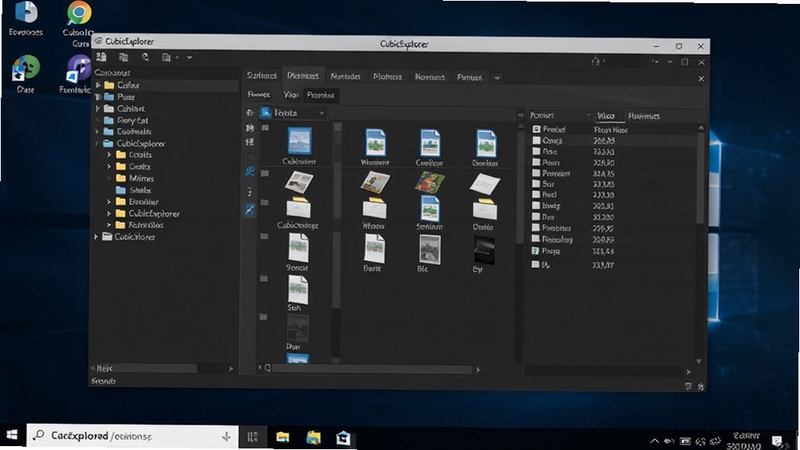
Task: Tick the checkbox beside the 'Cubicloner' image thumbnail
Action: pos(265,128)
